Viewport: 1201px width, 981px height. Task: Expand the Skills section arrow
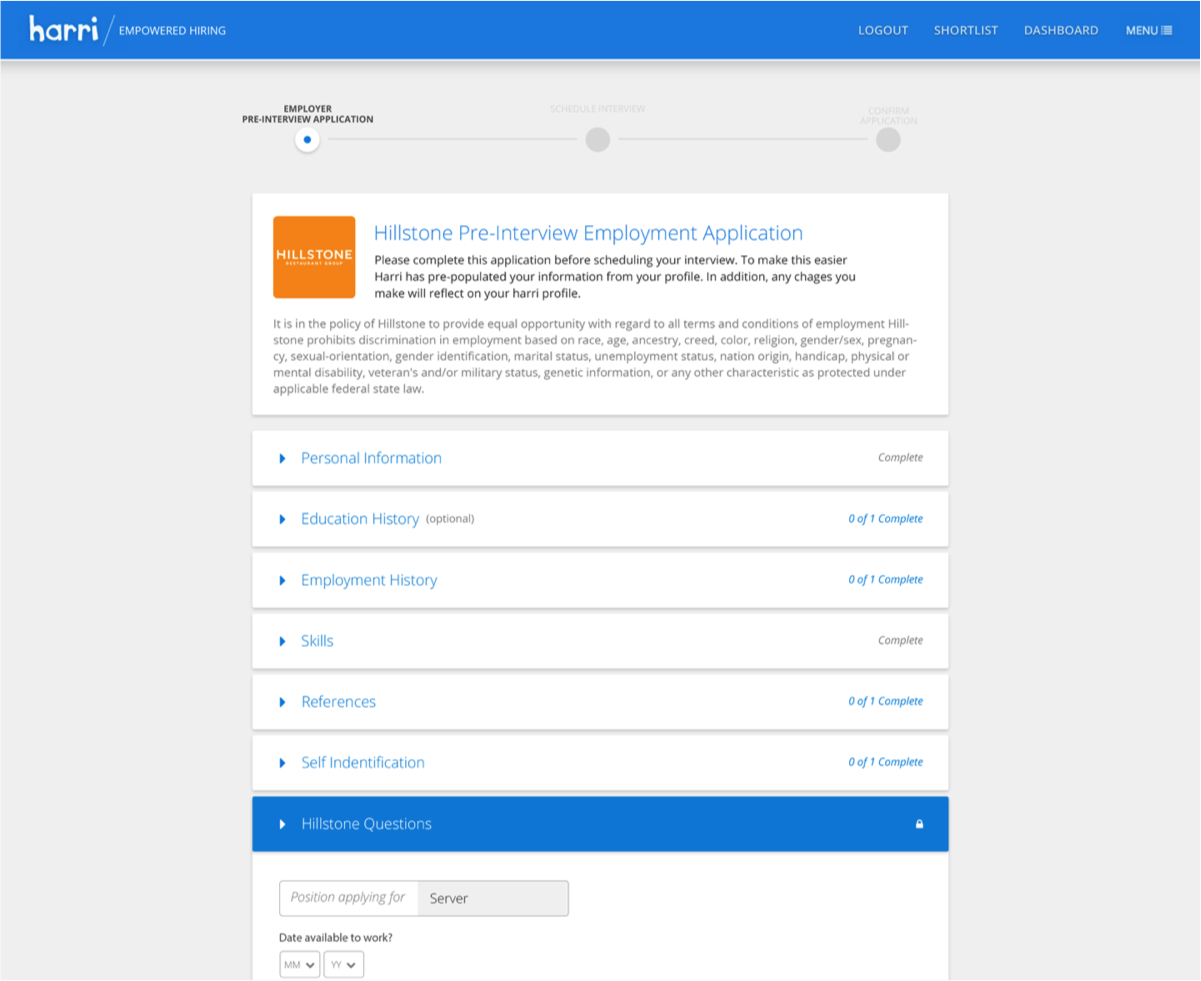tap(282, 641)
